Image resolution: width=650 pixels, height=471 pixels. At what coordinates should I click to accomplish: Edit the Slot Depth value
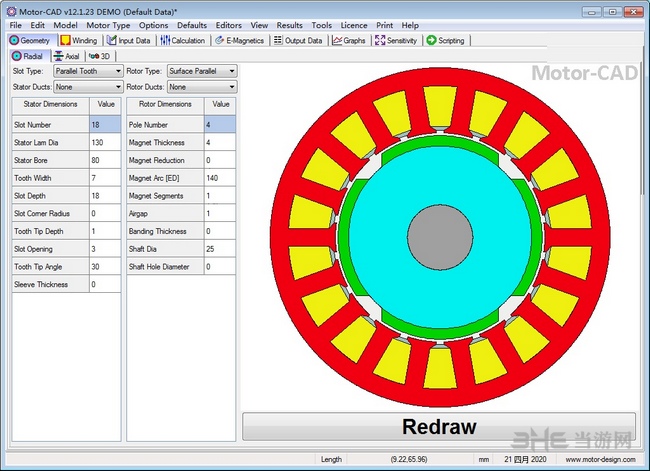coord(105,196)
